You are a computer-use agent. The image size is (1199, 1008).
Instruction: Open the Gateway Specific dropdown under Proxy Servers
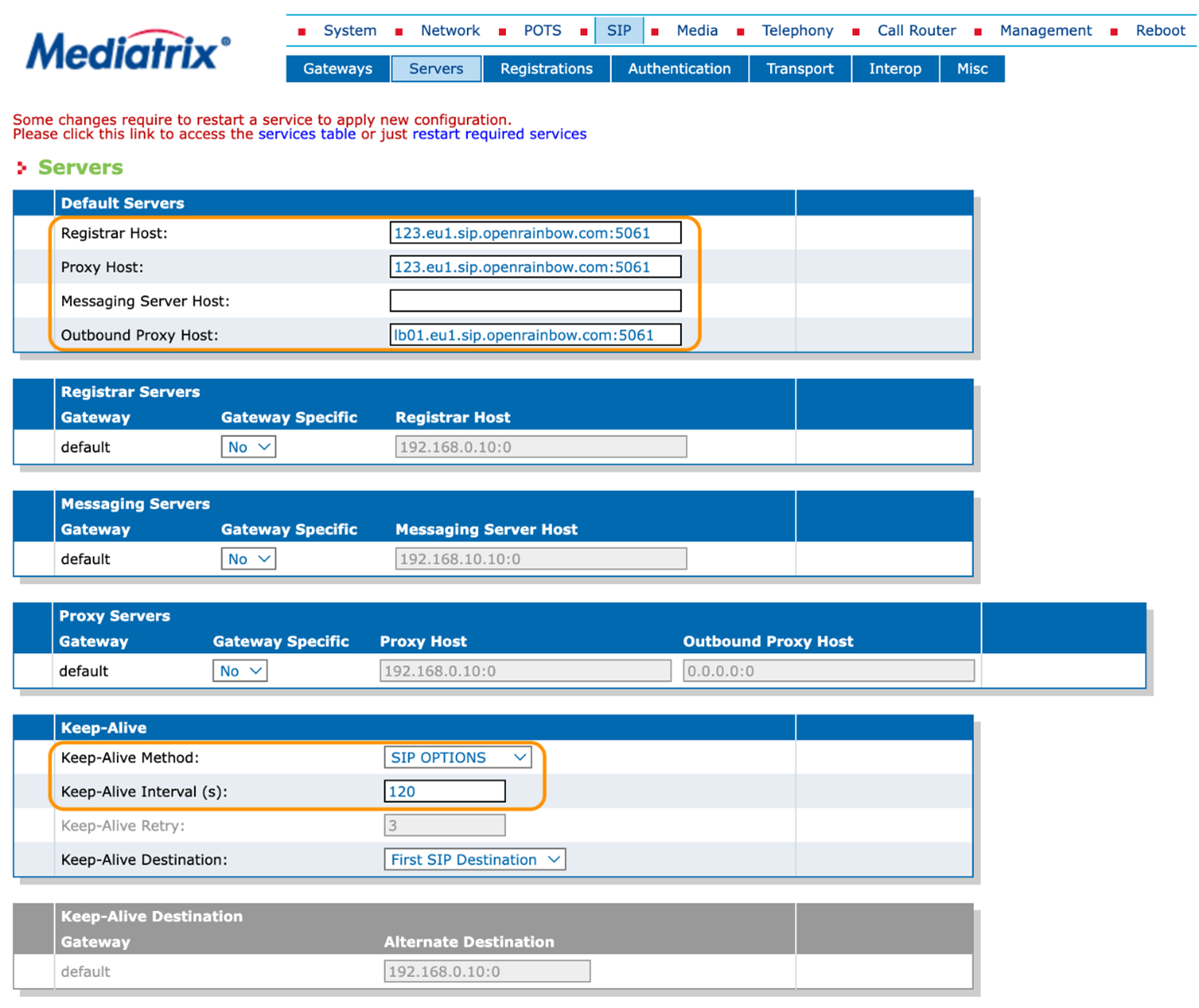(x=240, y=671)
